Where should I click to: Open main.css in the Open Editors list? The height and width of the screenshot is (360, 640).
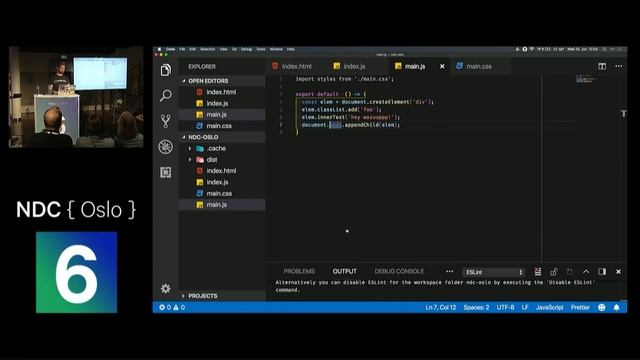(222, 126)
